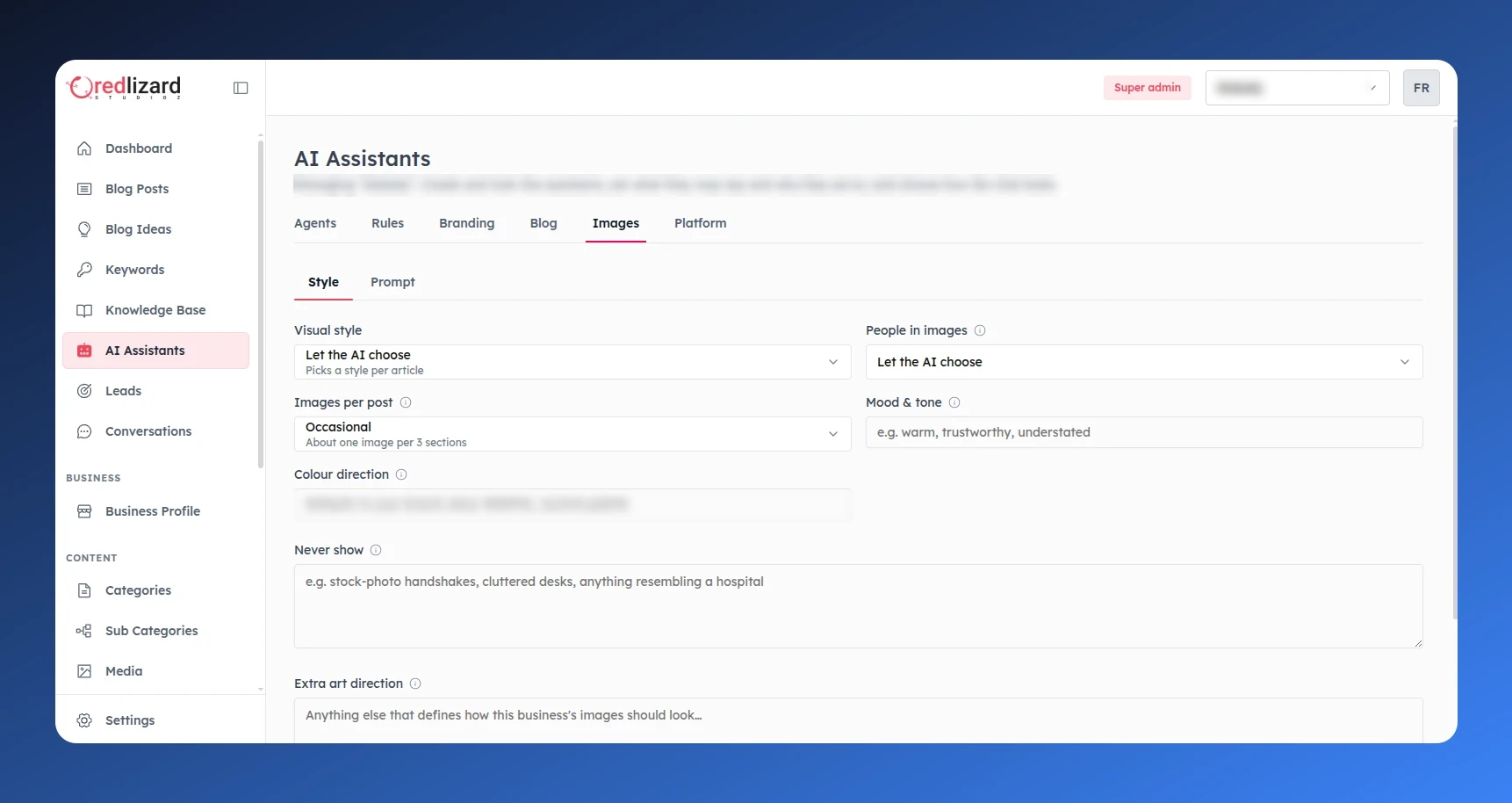Open the Platform tab
Image resolution: width=1512 pixels, height=803 pixels.
point(701,223)
